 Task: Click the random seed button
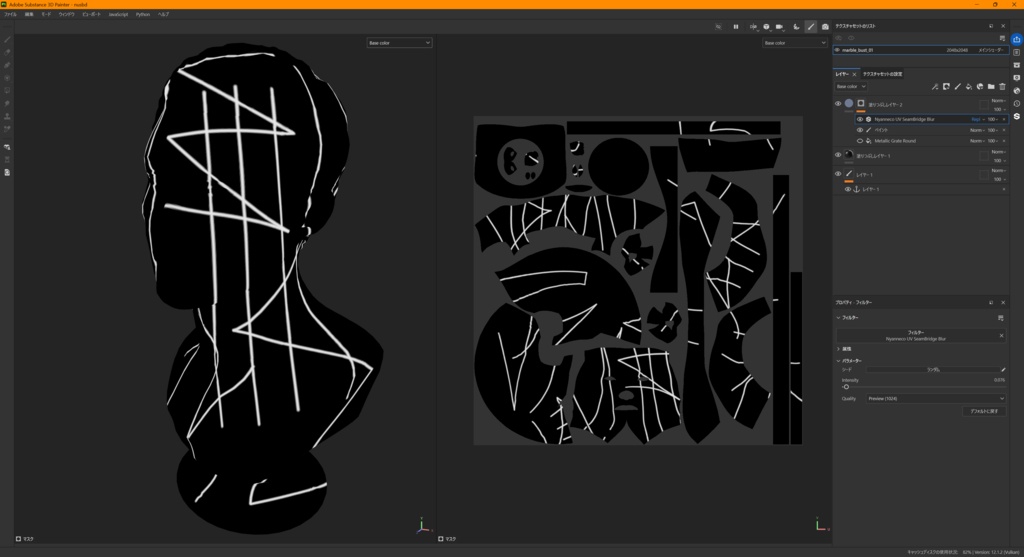933,370
